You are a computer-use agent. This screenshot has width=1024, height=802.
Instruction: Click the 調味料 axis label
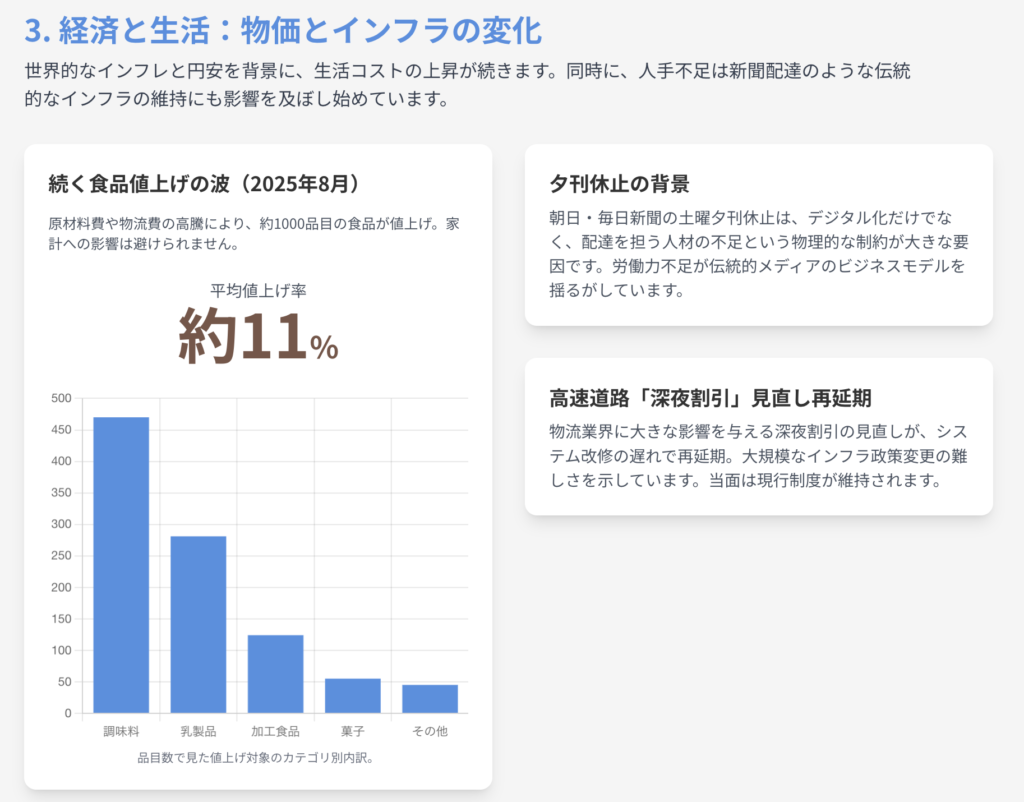[121, 731]
